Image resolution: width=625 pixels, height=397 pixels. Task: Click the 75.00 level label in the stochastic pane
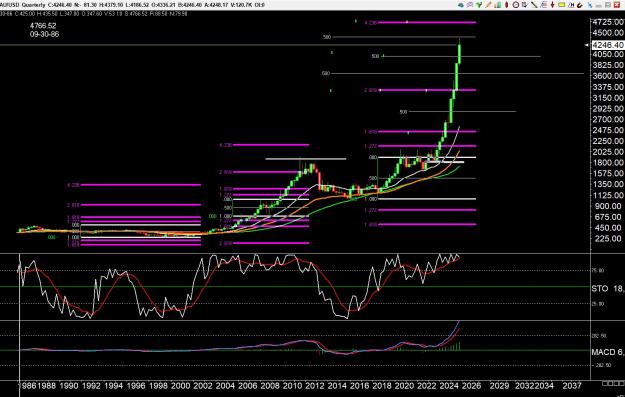tap(598, 271)
